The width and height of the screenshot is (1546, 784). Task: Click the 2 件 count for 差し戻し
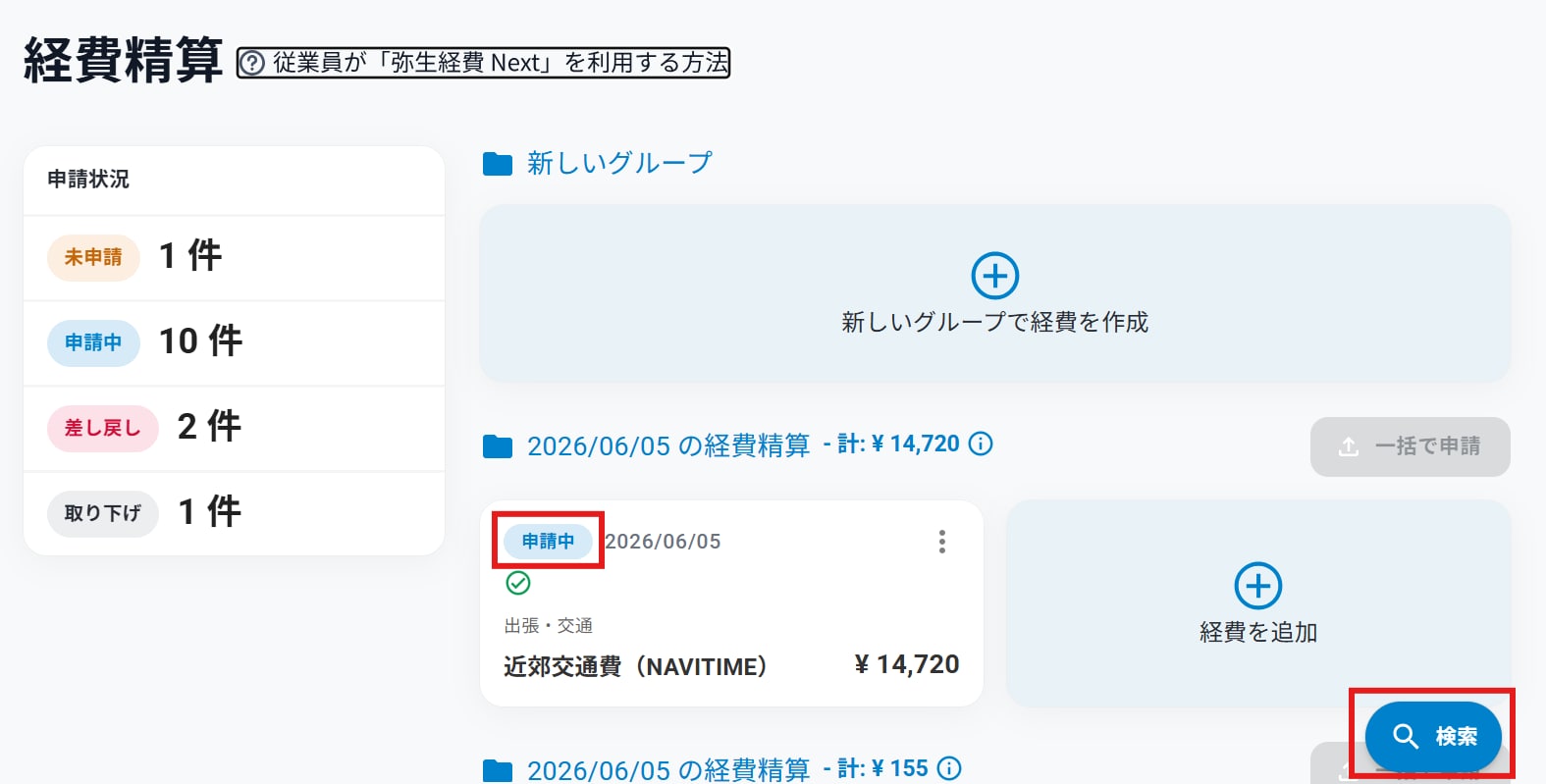(x=209, y=427)
